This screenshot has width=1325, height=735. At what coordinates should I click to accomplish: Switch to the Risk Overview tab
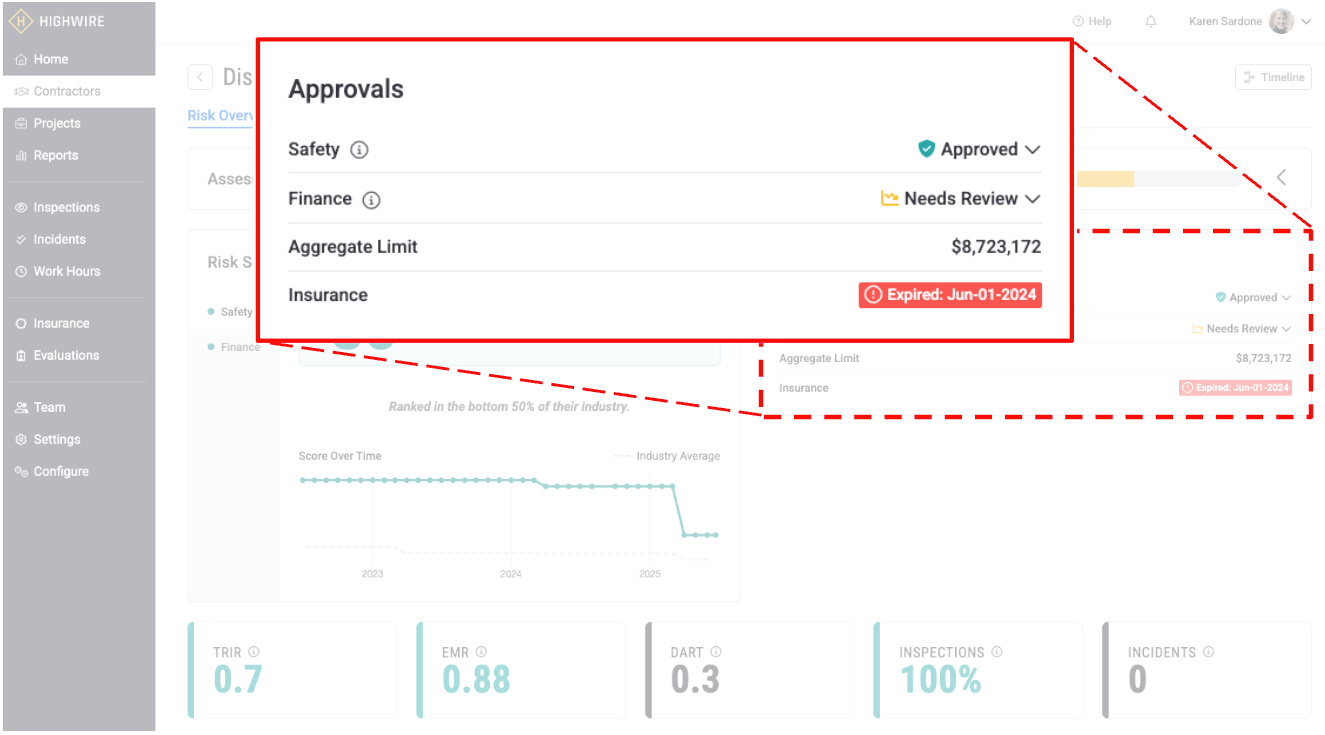(222, 115)
